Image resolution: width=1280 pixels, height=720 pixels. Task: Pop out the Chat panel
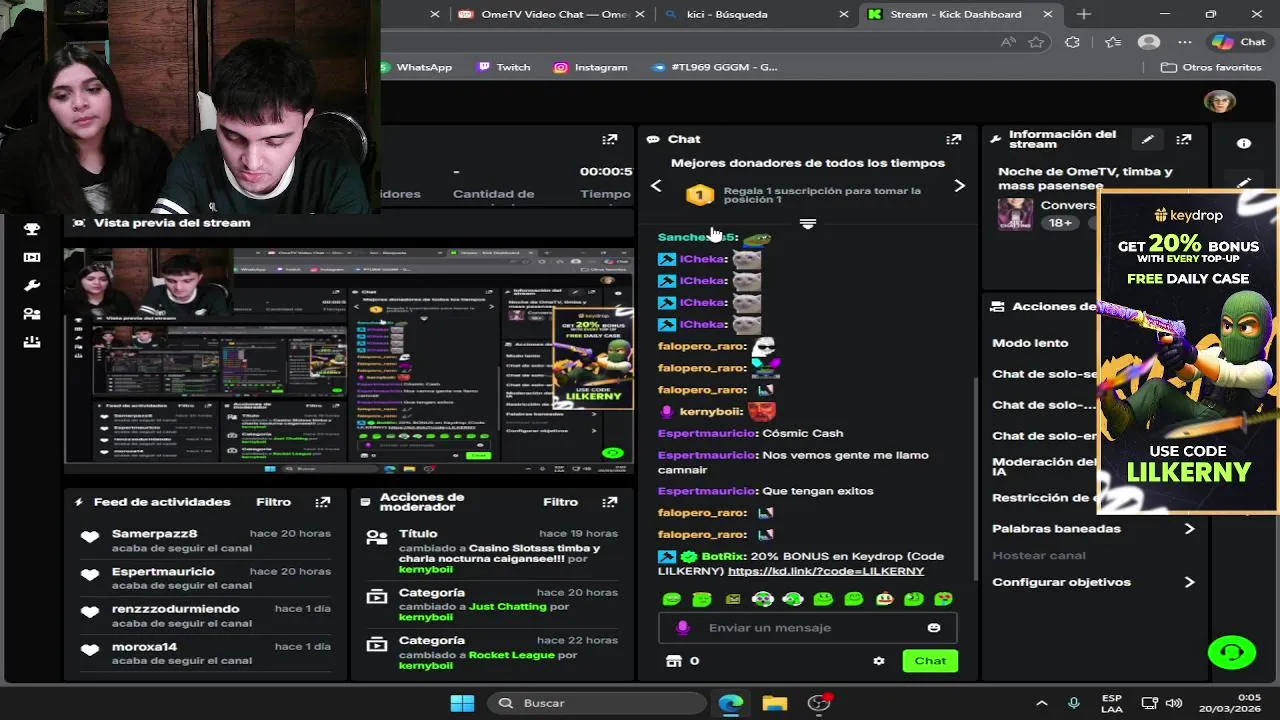pos(954,139)
